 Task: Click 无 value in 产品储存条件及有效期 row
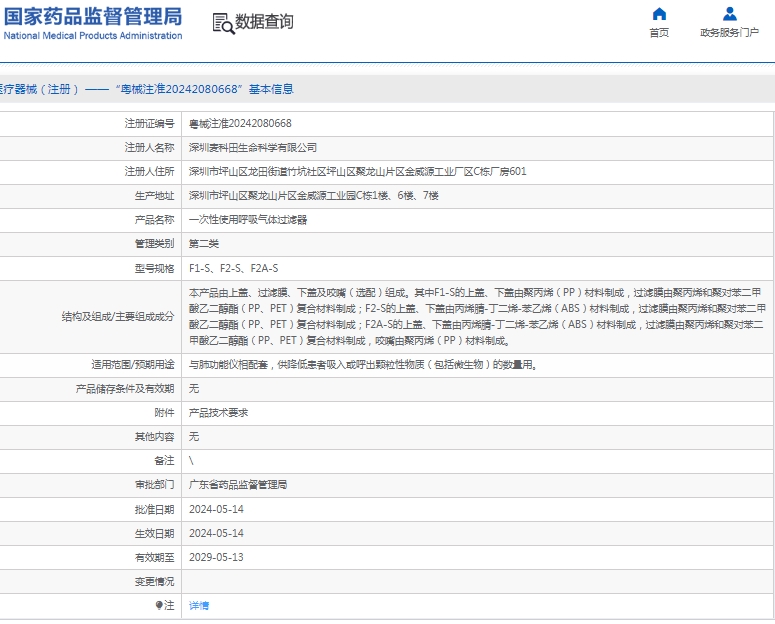[x=194, y=389]
